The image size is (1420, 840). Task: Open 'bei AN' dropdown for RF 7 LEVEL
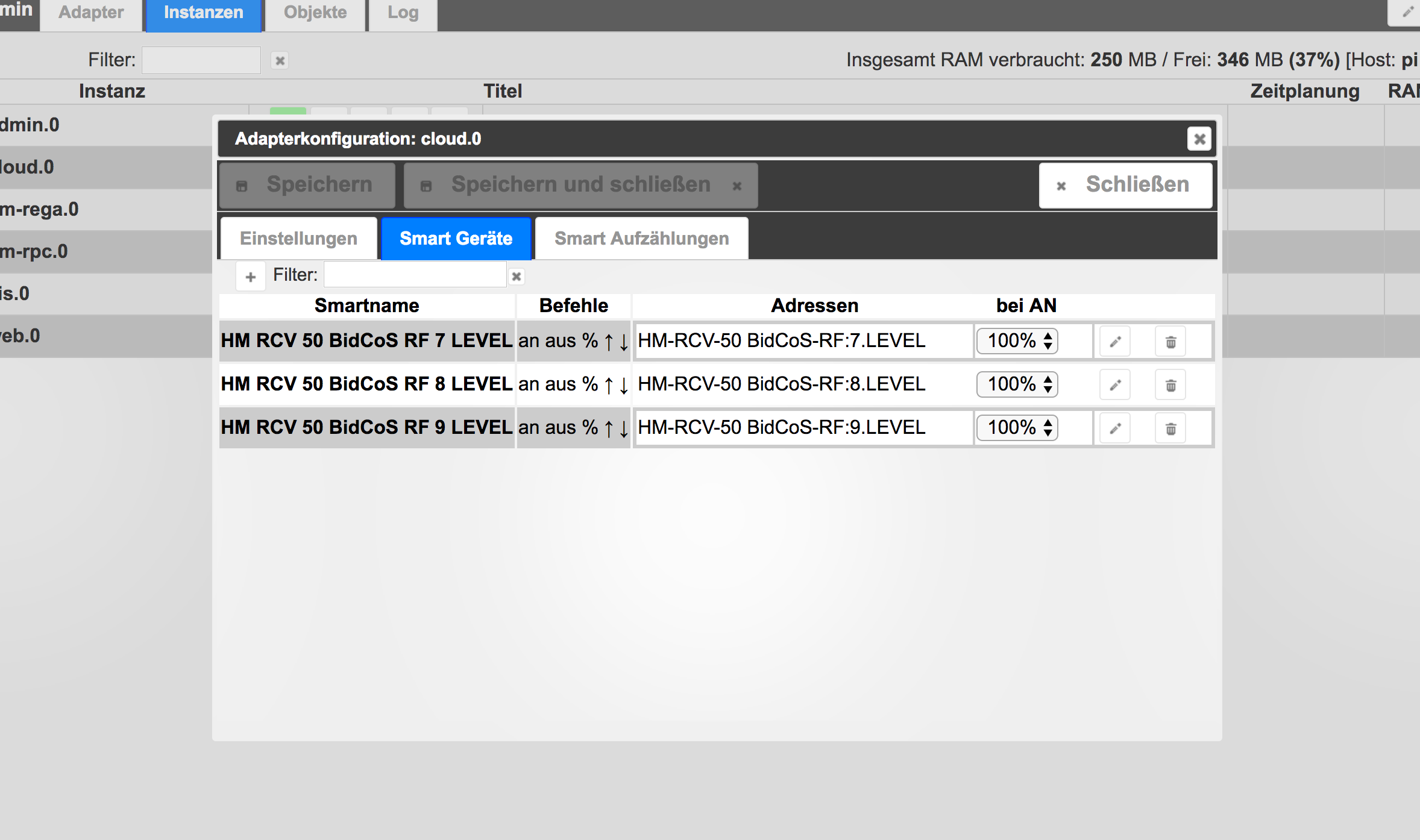click(x=1017, y=341)
